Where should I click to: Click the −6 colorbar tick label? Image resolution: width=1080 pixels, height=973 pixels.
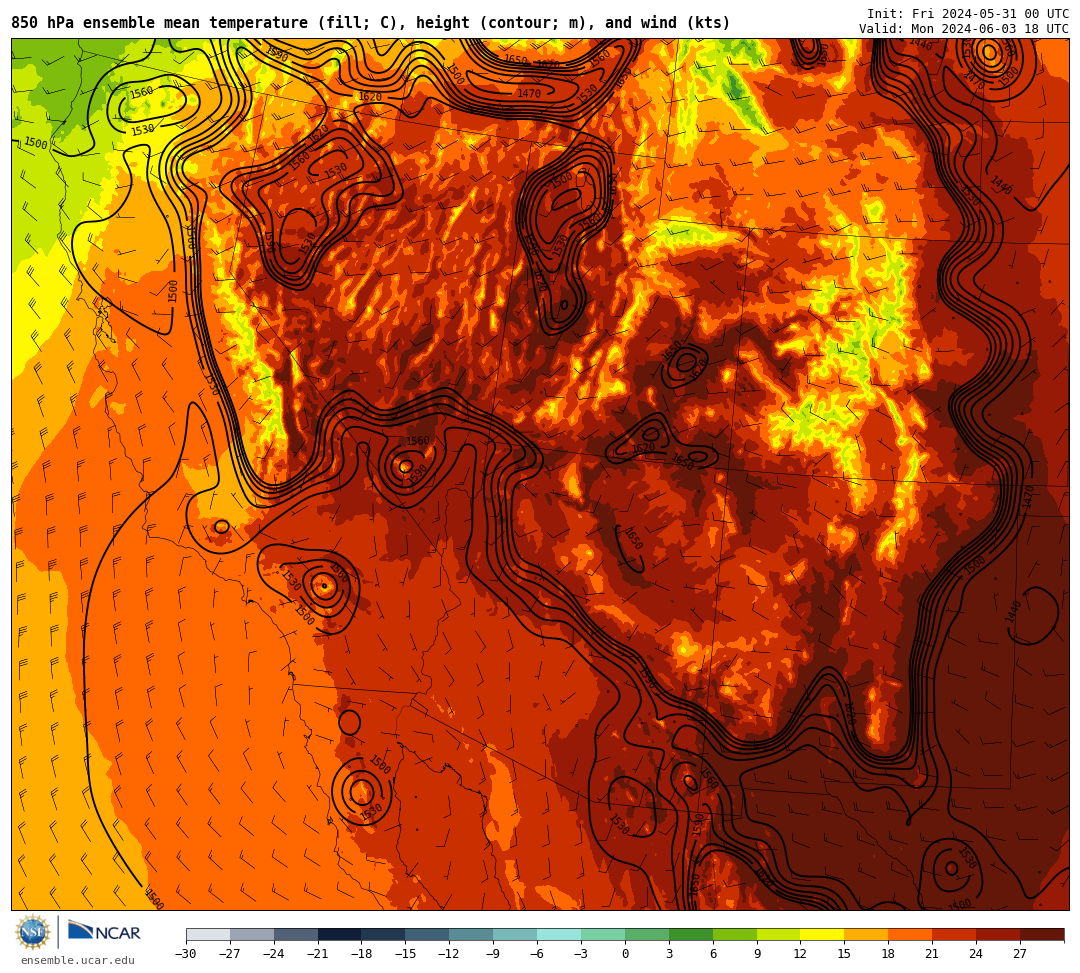click(x=537, y=954)
